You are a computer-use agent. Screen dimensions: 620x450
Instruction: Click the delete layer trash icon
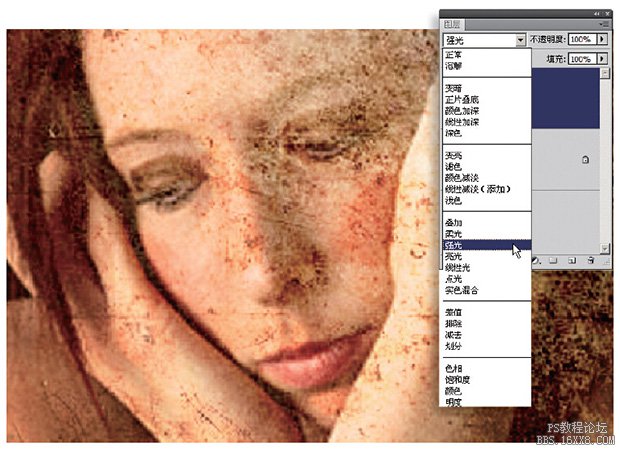591,261
